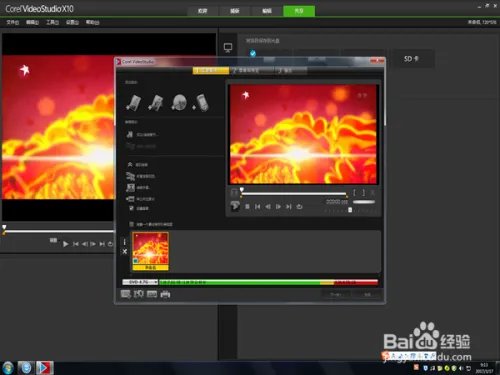Click the import from disc icon
Screen dimensions: 500x375
[179, 103]
